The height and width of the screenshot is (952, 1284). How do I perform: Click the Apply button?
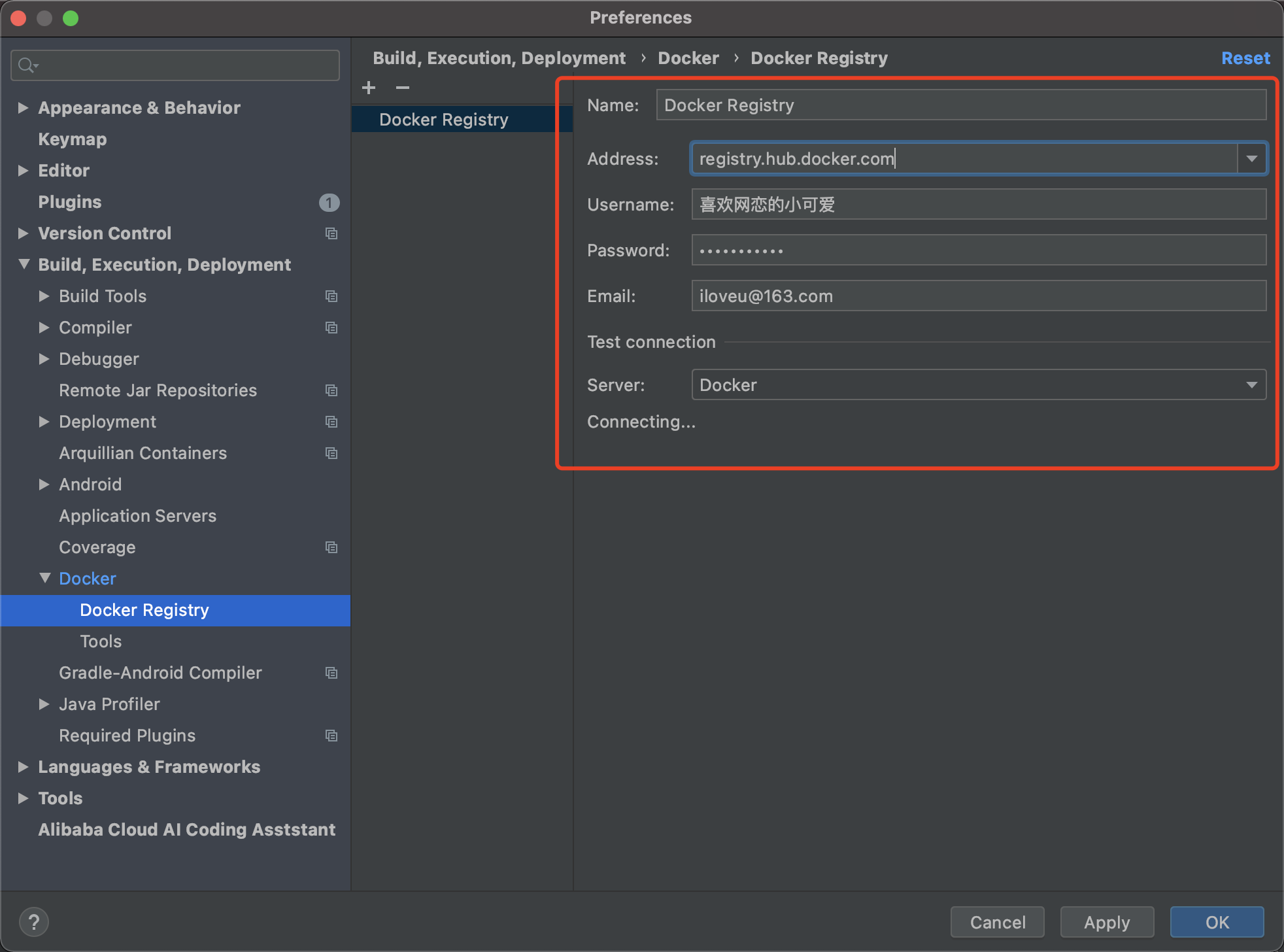tap(1107, 922)
